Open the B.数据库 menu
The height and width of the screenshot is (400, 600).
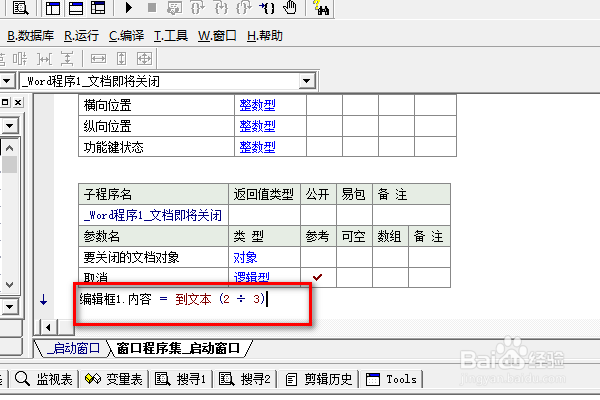coord(30,36)
